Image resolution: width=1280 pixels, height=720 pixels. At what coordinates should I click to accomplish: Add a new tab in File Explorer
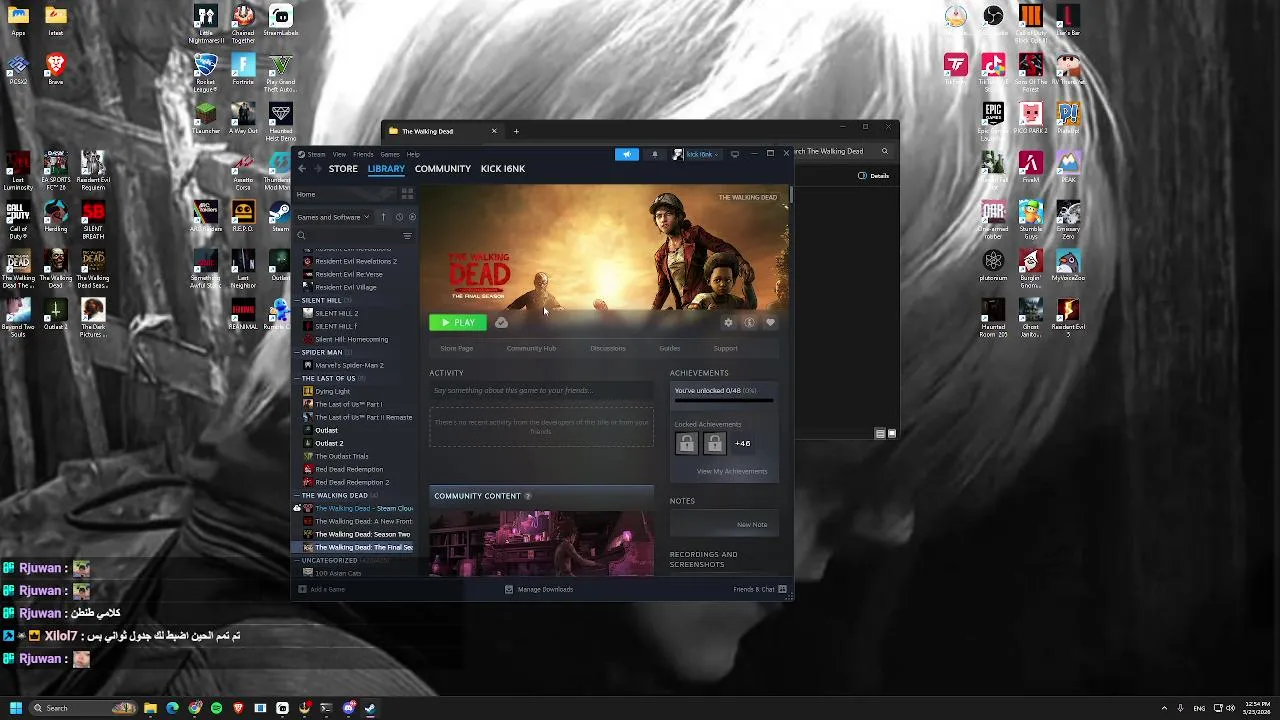(x=516, y=131)
